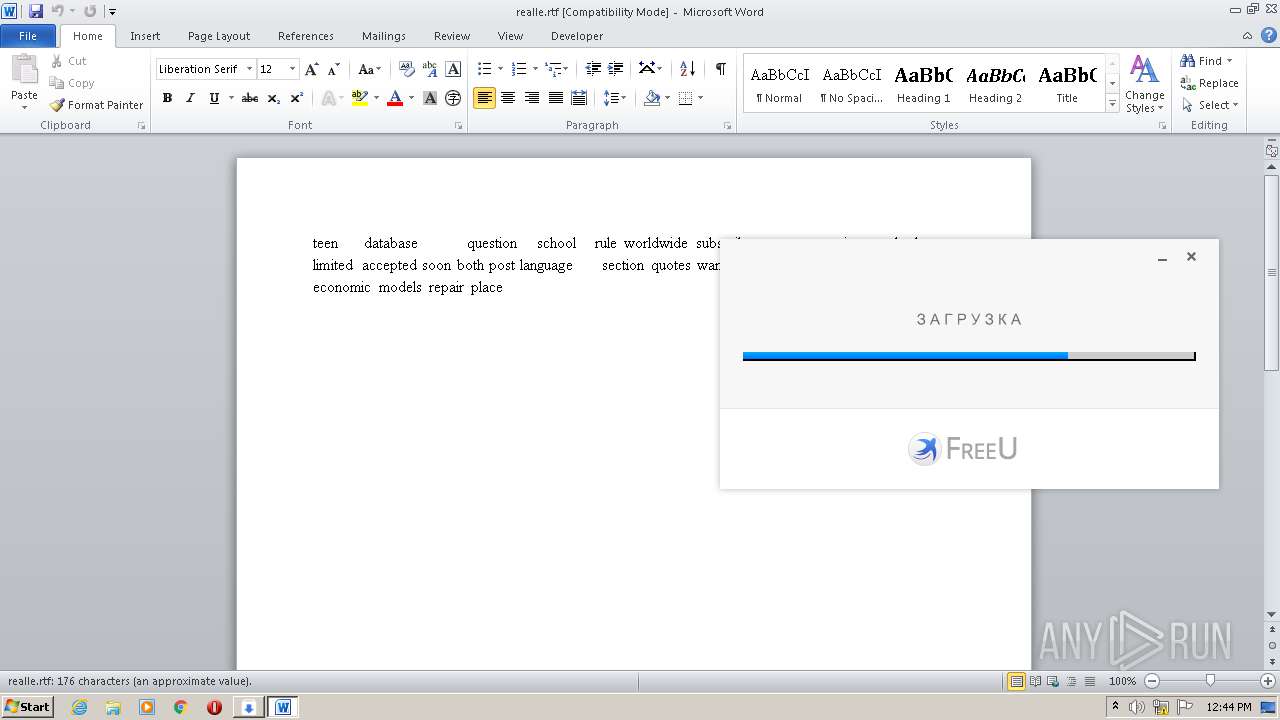Click Numbering list icon
The width and height of the screenshot is (1280, 720).
(519, 69)
